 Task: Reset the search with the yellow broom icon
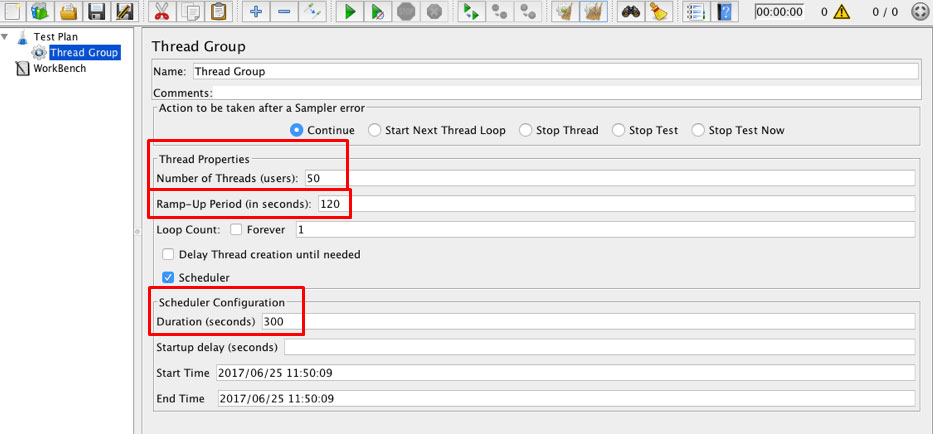[x=658, y=11]
